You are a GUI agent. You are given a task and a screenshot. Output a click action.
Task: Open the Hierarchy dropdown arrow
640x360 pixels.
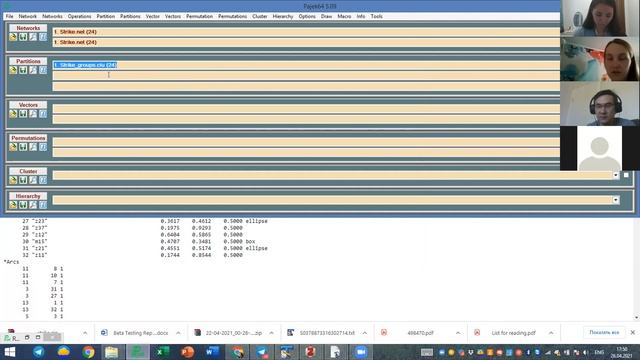[616, 200]
